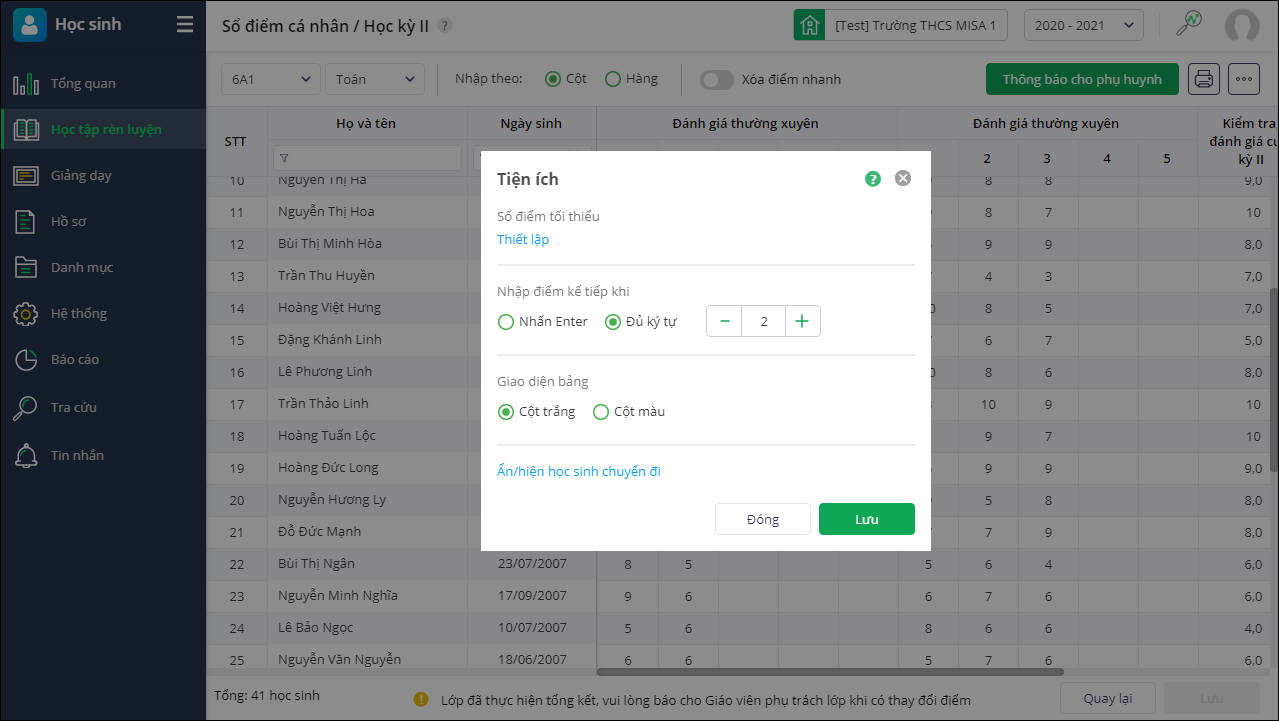The height and width of the screenshot is (721, 1279).
Task: Click the hamburger menu icon in sidebar
Action: (185, 25)
